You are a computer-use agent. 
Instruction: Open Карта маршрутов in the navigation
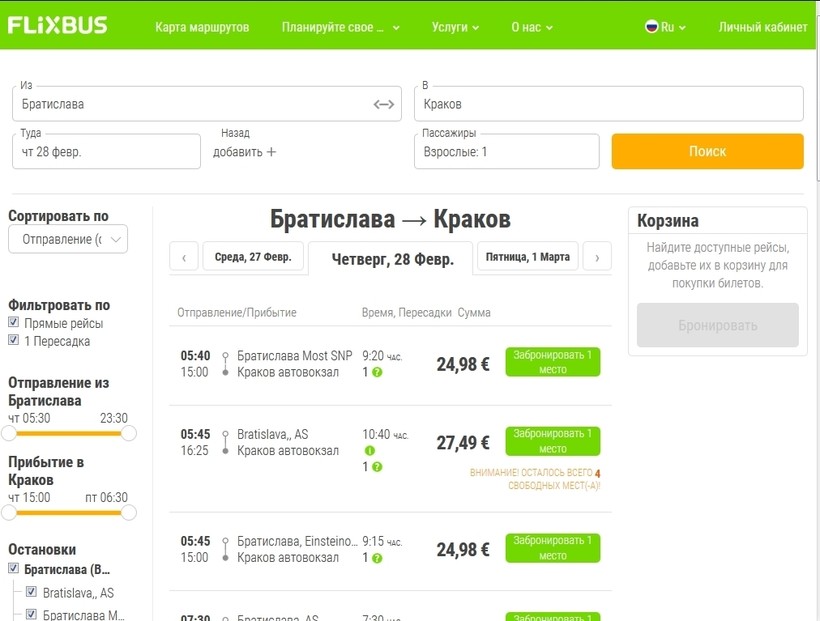202,27
